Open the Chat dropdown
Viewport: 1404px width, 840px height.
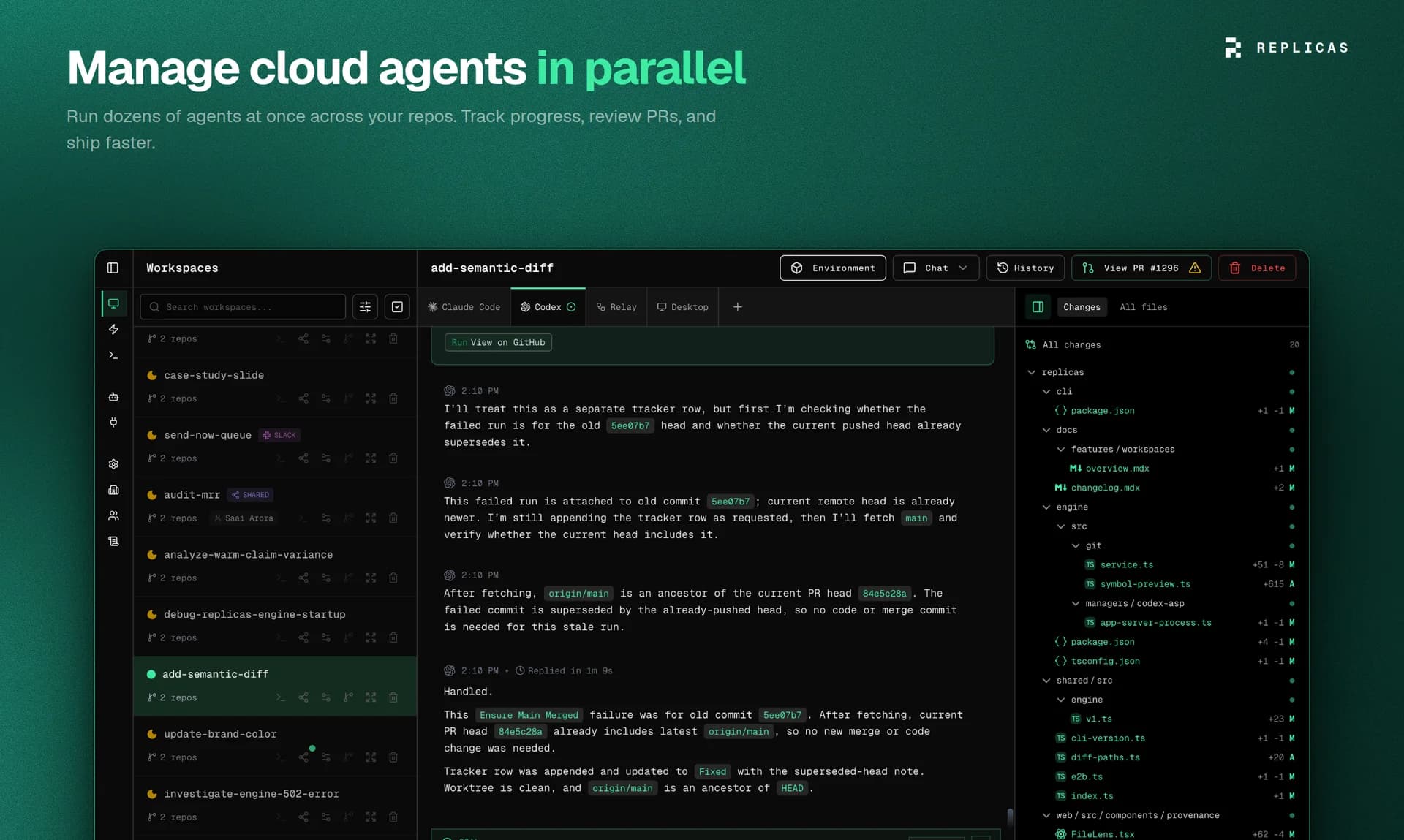click(937, 268)
